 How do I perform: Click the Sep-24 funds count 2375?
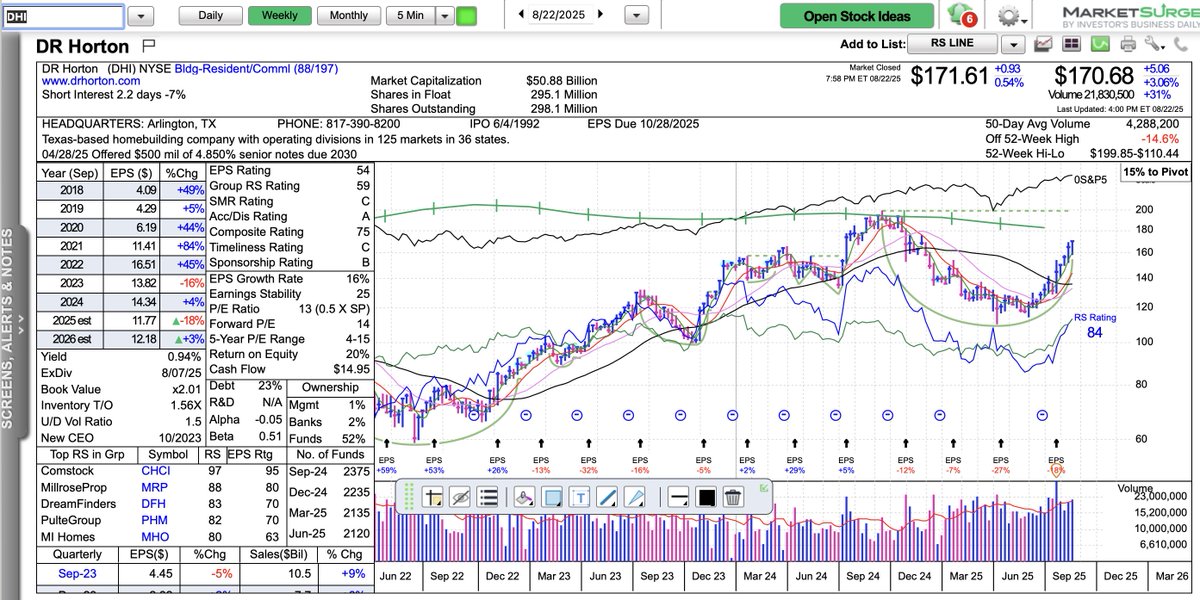[354, 470]
